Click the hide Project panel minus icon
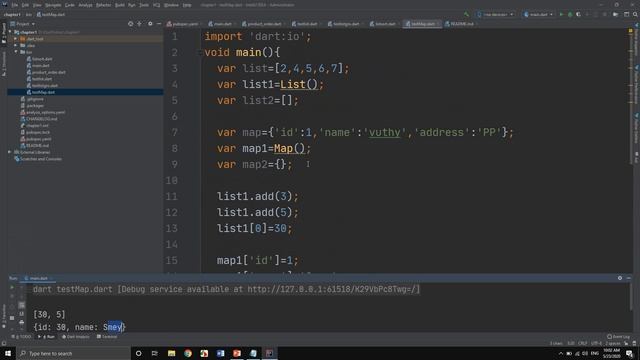The height and width of the screenshot is (360, 640). (x=159, y=24)
